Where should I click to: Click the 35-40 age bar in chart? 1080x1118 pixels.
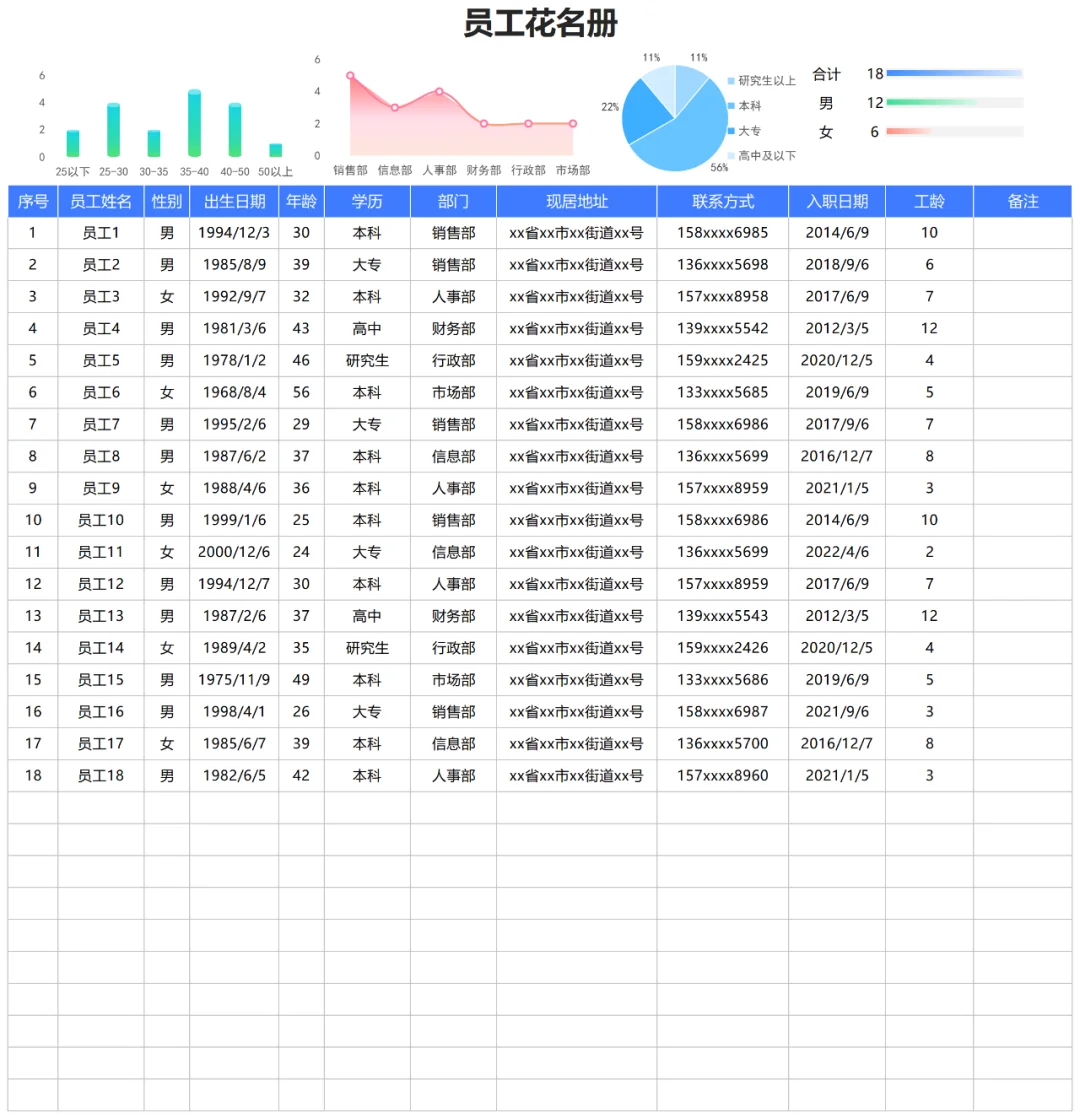[x=194, y=123]
